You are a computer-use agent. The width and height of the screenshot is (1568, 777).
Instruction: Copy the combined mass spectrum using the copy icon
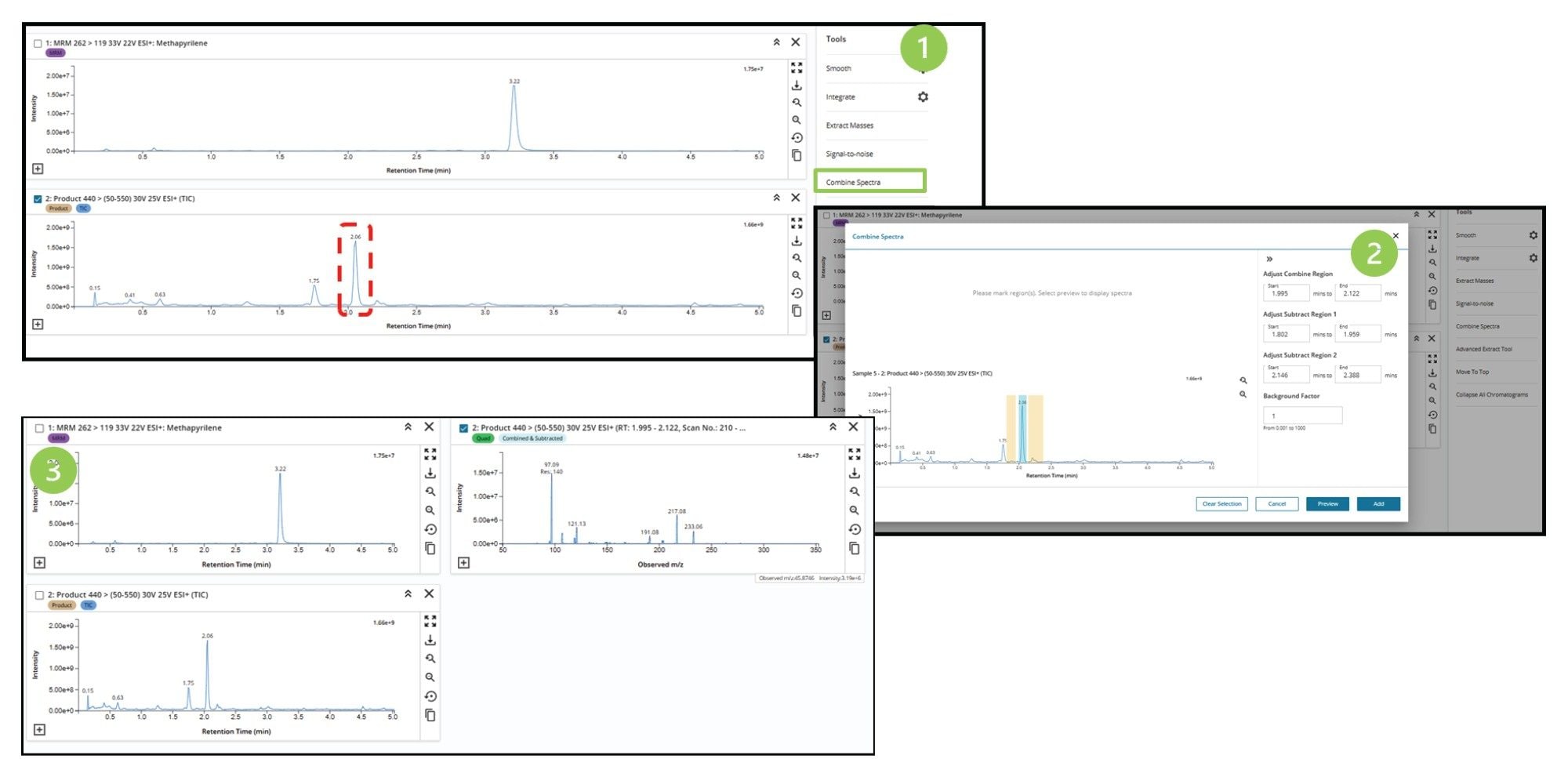854,549
